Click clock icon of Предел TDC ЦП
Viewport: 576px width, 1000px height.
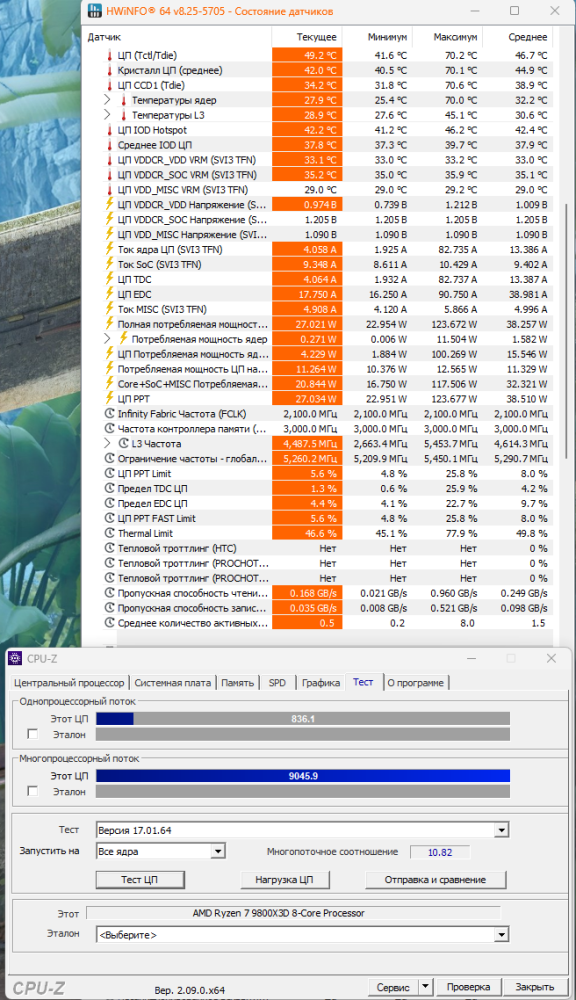pyautogui.click(x=110, y=489)
